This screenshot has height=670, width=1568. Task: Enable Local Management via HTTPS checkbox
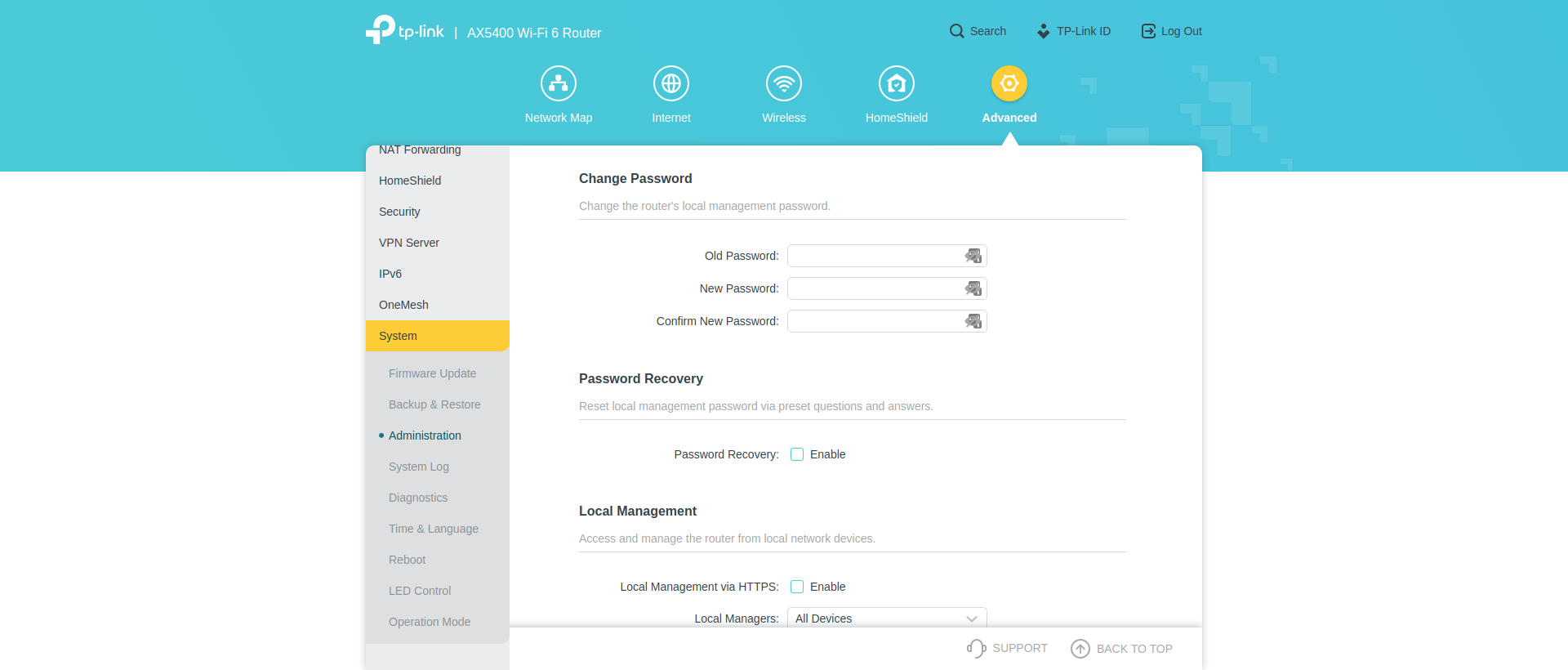[797, 587]
